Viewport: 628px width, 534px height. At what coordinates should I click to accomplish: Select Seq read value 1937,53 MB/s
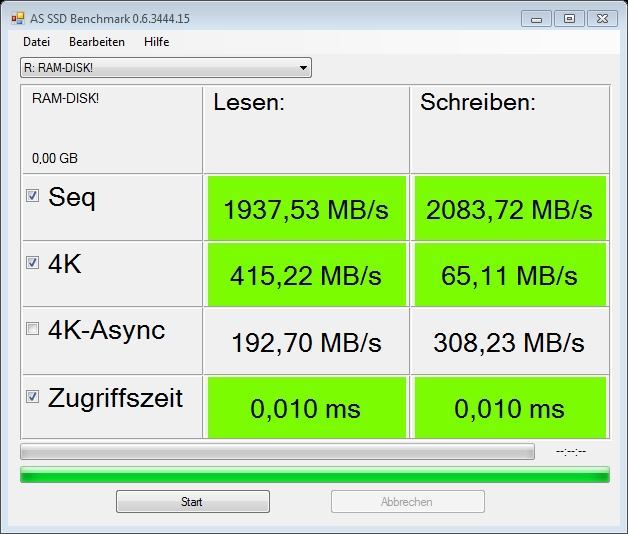pyautogui.click(x=306, y=210)
